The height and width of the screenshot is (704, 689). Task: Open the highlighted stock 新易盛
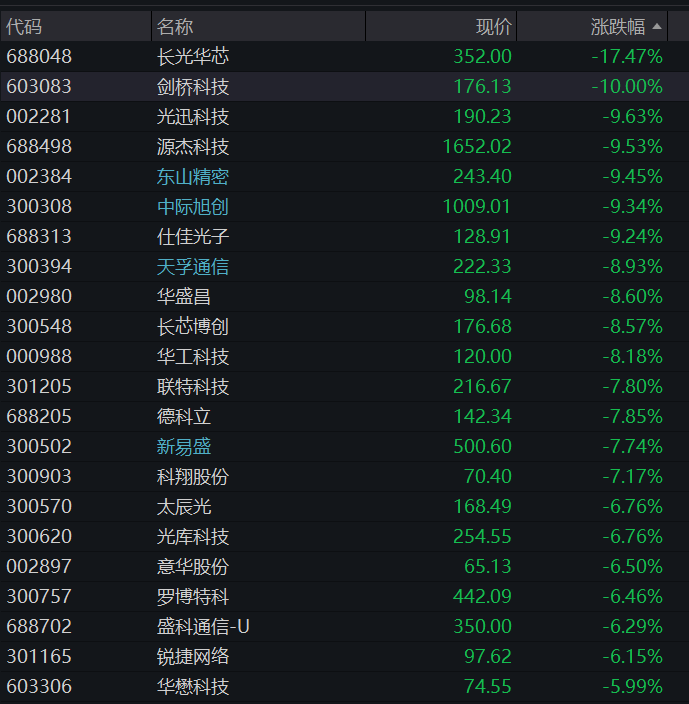coord(184,447)
